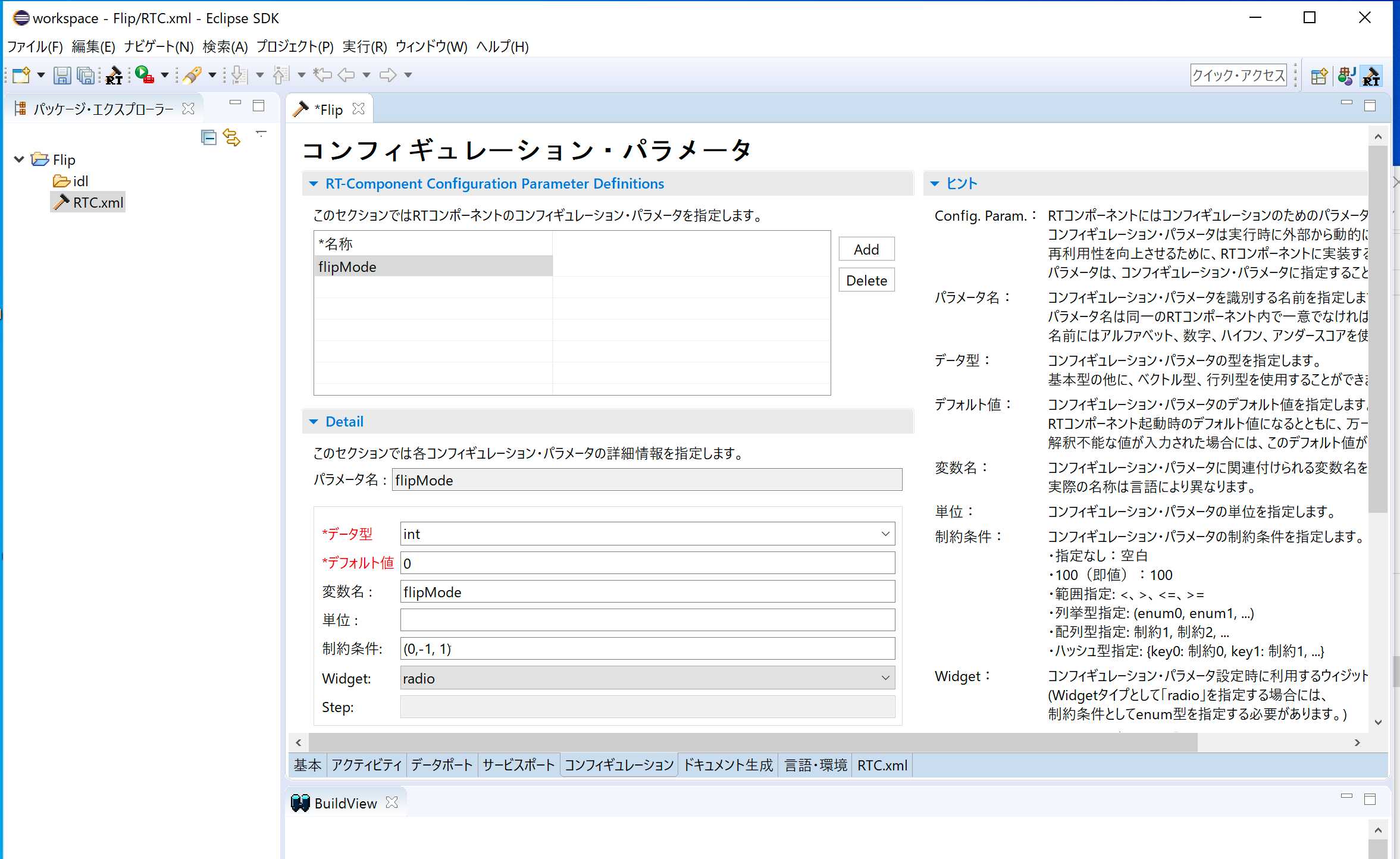Switch to the データポート tab
Viewport: 1400px width, 859px height.
point(442,765)
